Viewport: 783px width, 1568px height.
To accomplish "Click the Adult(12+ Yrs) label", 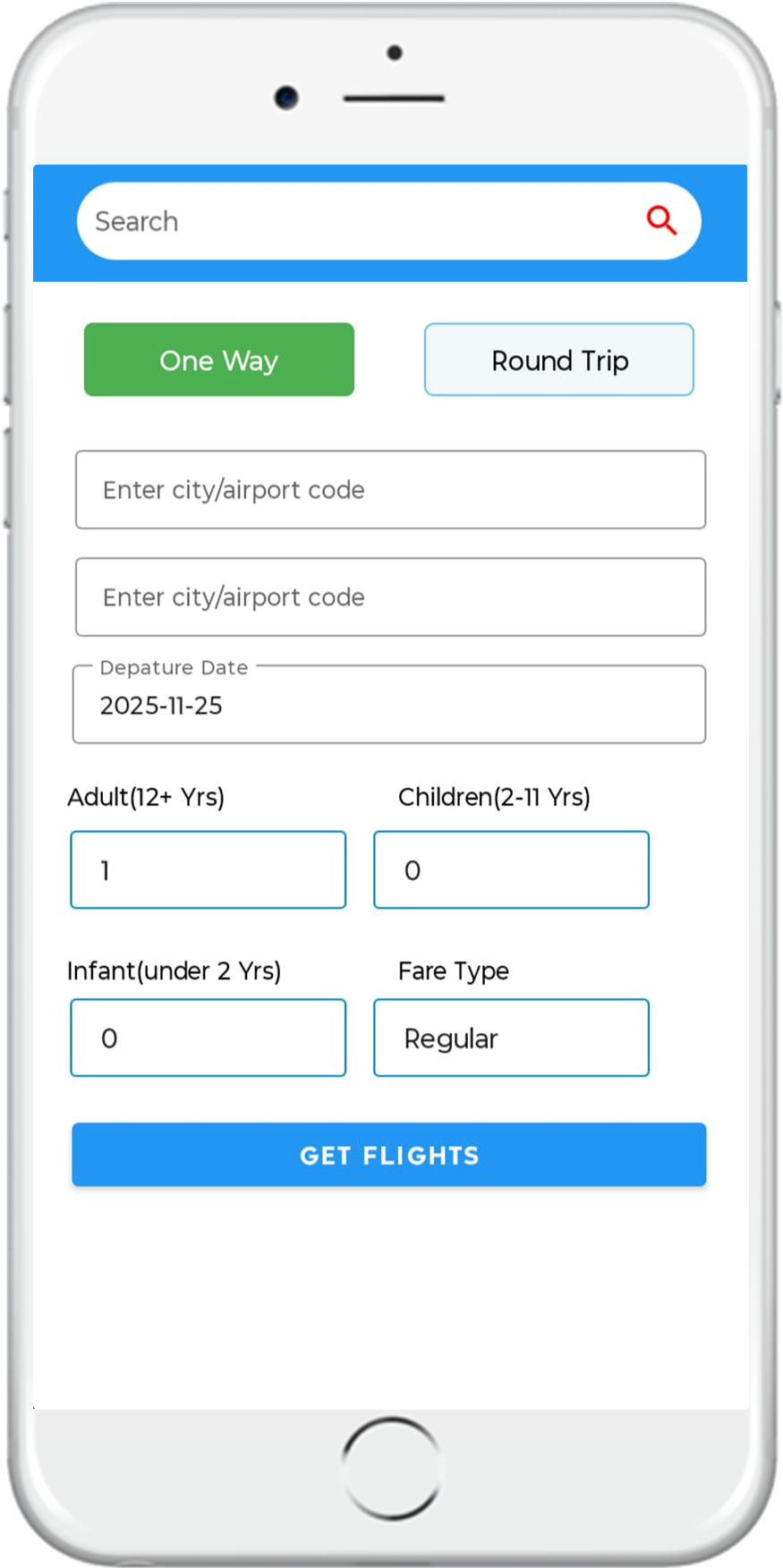I will pyautogui.click(x=146, y=797).
